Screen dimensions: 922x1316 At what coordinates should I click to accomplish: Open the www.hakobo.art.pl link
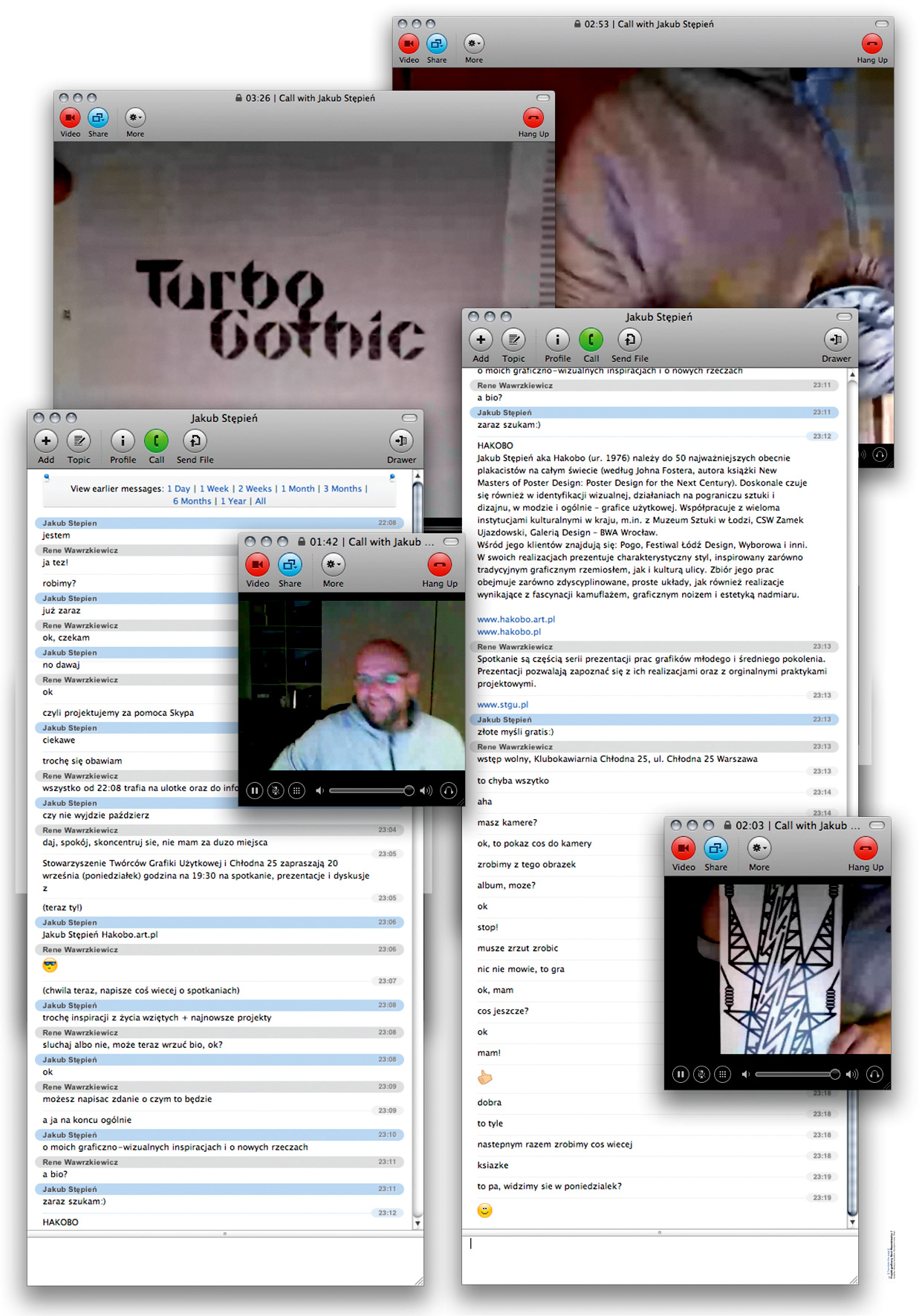[516, 619]
